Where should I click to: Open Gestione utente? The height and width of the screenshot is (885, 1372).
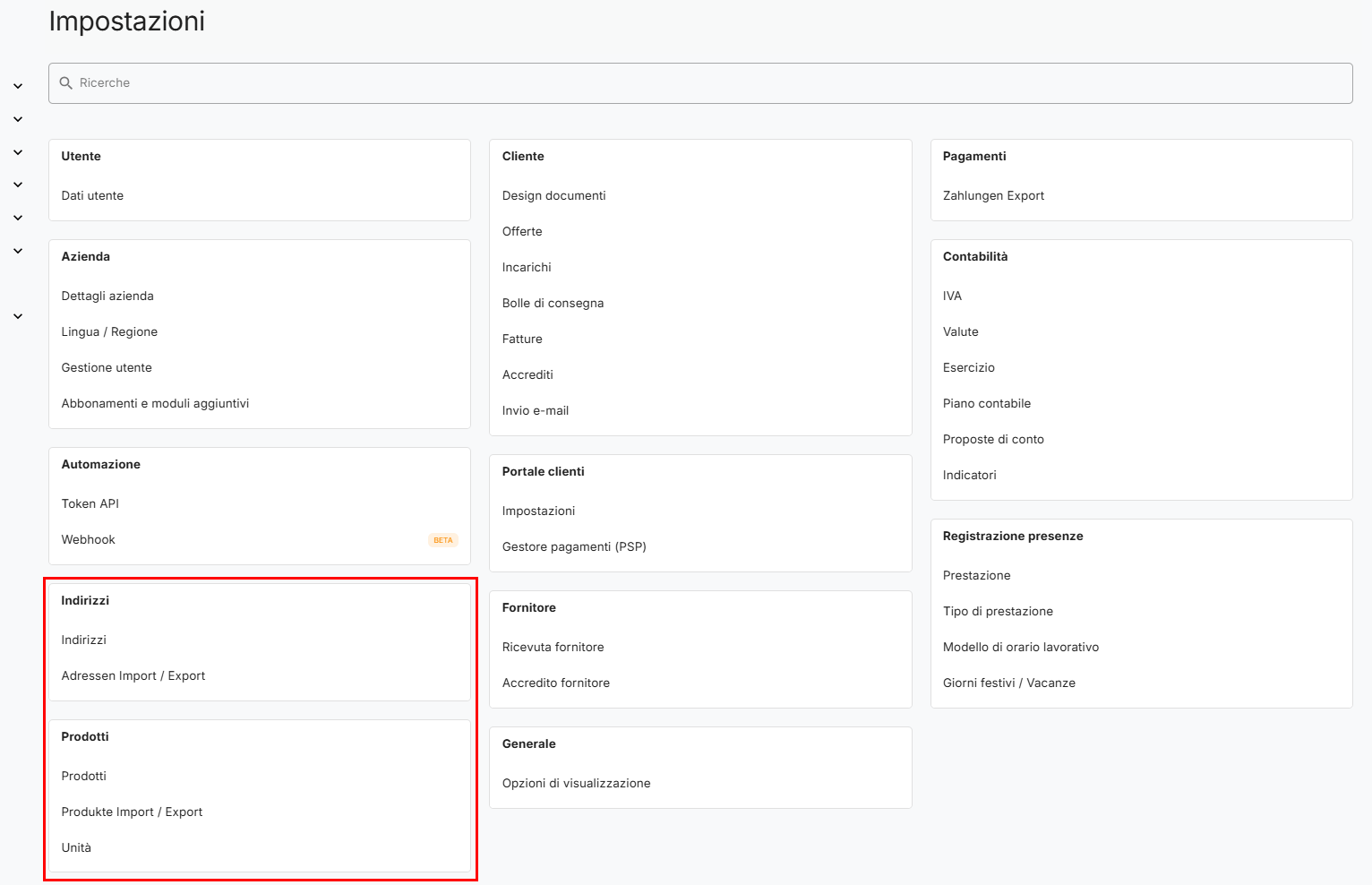tap(107, 367)
